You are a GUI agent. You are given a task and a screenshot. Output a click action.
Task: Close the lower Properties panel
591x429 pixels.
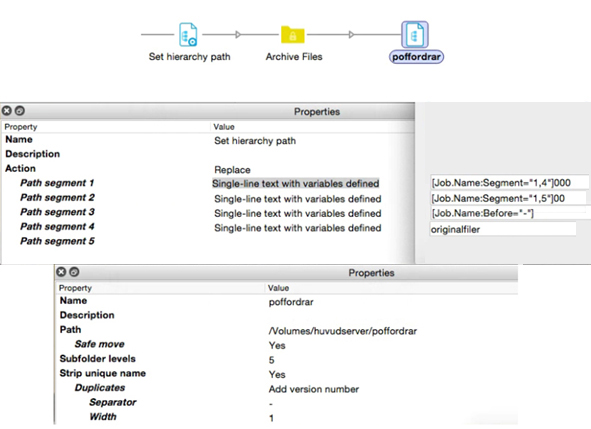coord(61,272)
